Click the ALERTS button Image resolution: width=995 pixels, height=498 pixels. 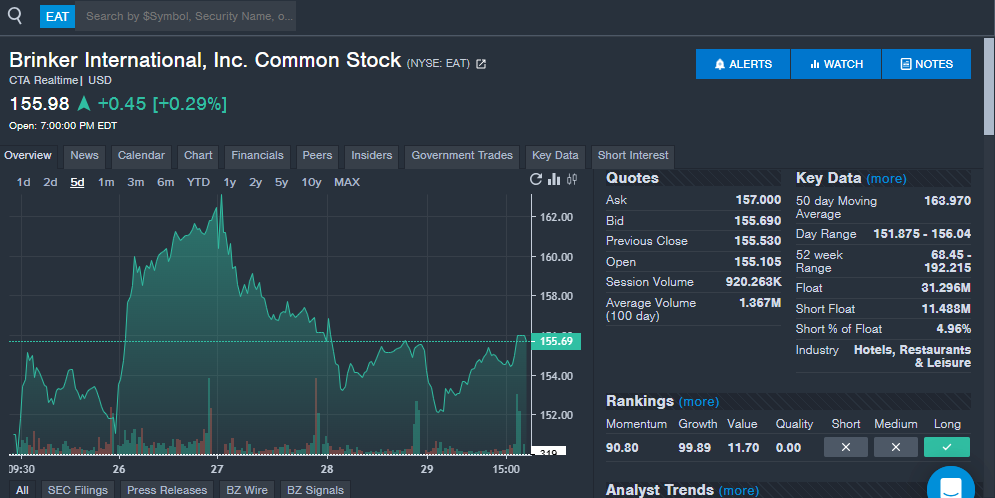tap(743, 64)
